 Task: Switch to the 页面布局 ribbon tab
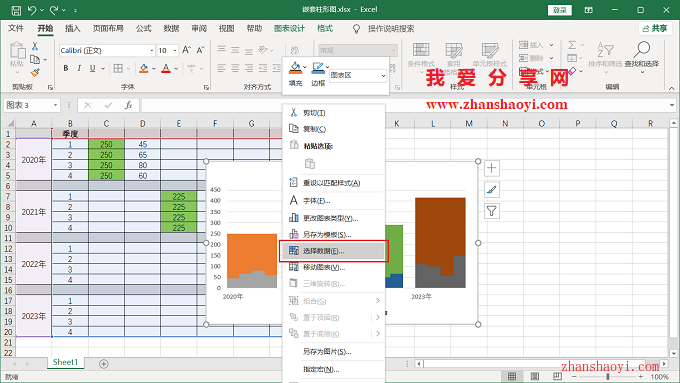tap(108, 29)
